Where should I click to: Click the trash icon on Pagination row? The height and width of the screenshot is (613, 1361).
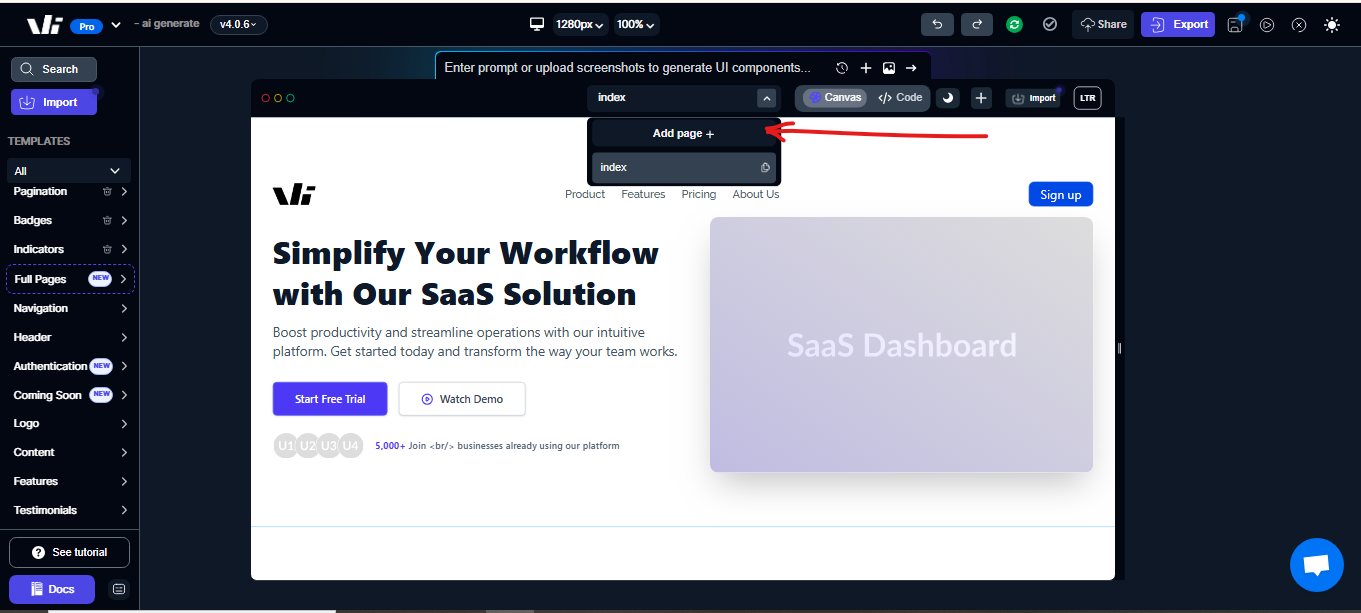coord(107,191)
